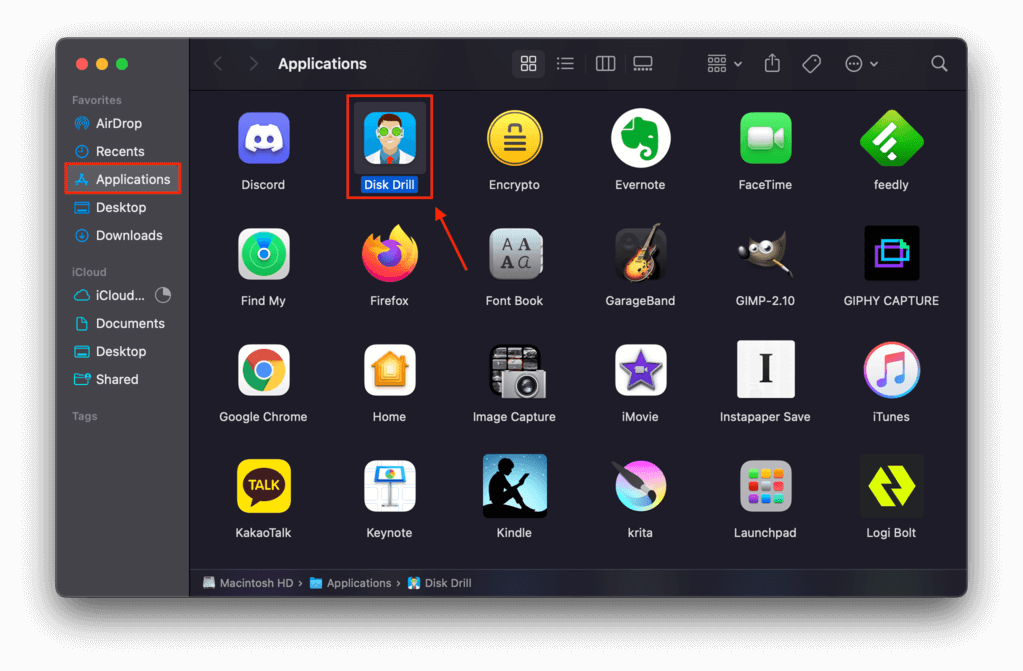This screenshot has width=1023, height=671.
Task: Select the feedly app icon
Action: 891,138
